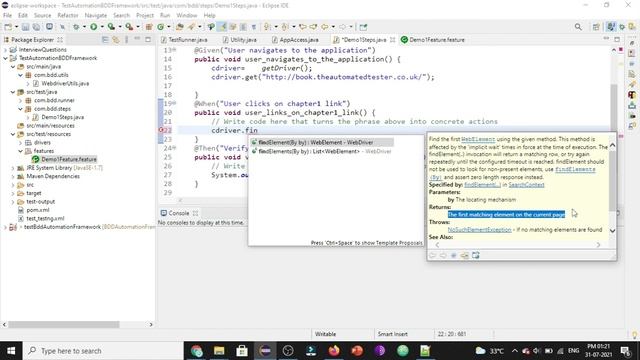Click the NoSuchElementException link
The image size is (640, 360).
click(x=479, y=230)
